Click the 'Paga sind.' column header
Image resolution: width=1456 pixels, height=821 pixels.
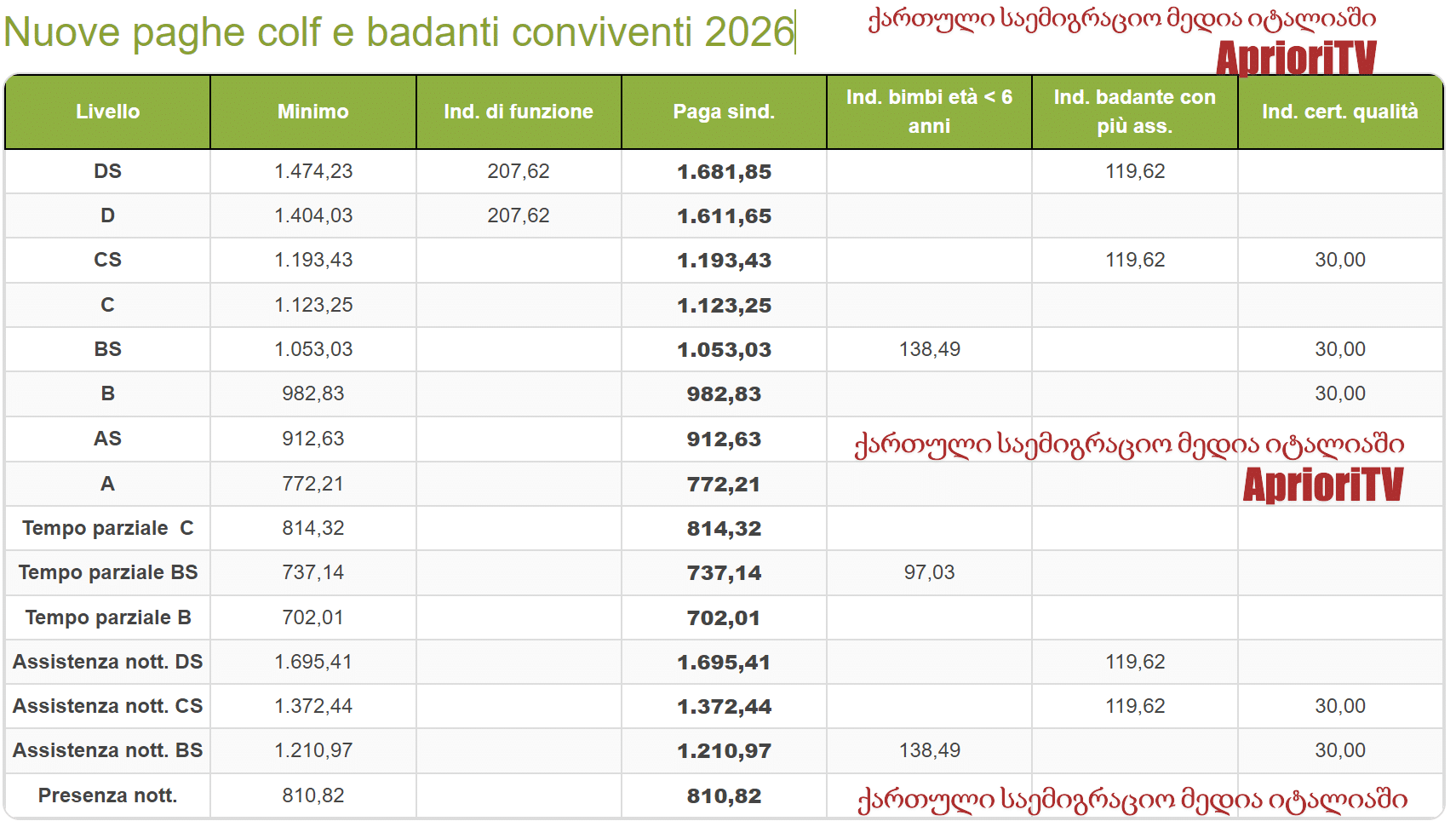[724, 112]
